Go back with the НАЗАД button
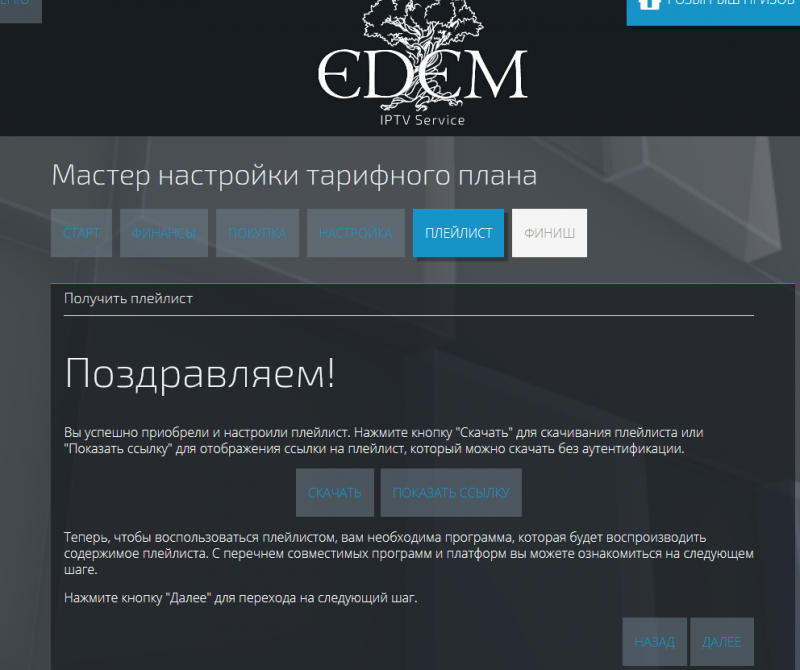 (655, 641)
